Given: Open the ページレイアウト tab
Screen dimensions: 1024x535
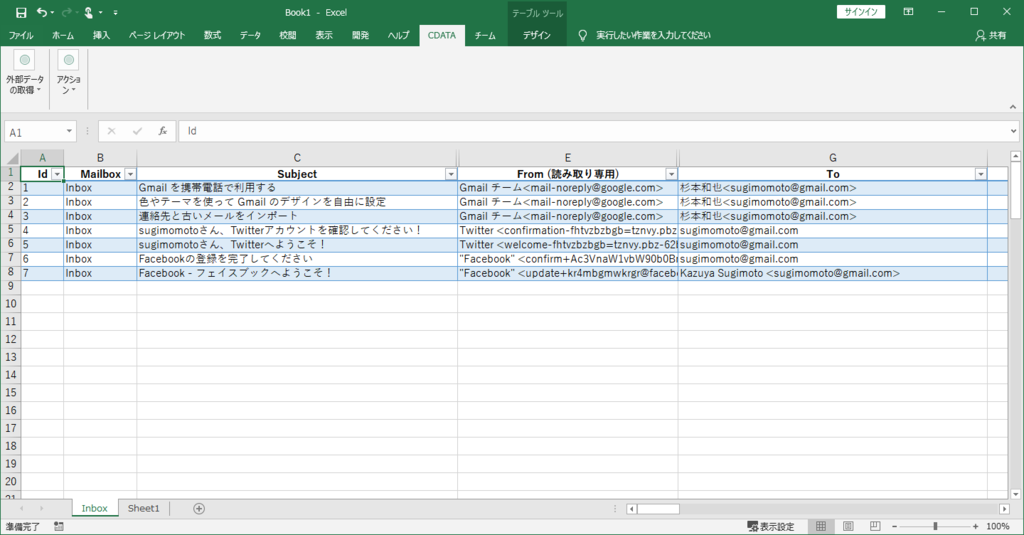Looking at the screenshot, I should click(157, 35).
